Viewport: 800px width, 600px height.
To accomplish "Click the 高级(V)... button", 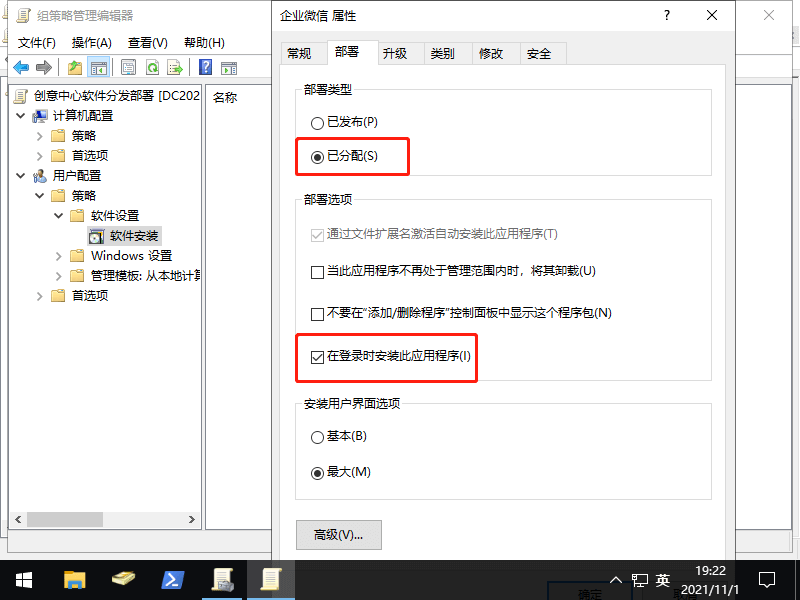I will point(338,535).
